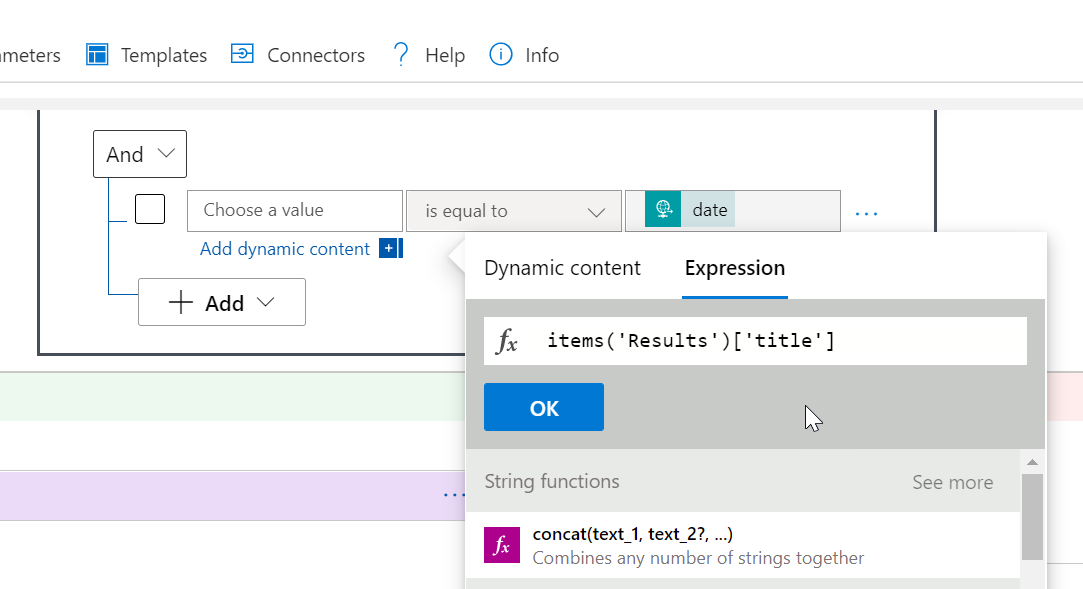Select the Expression tab
This screenshot has width=1083, height=589.
pyautogui.click(x=735, y=268)
